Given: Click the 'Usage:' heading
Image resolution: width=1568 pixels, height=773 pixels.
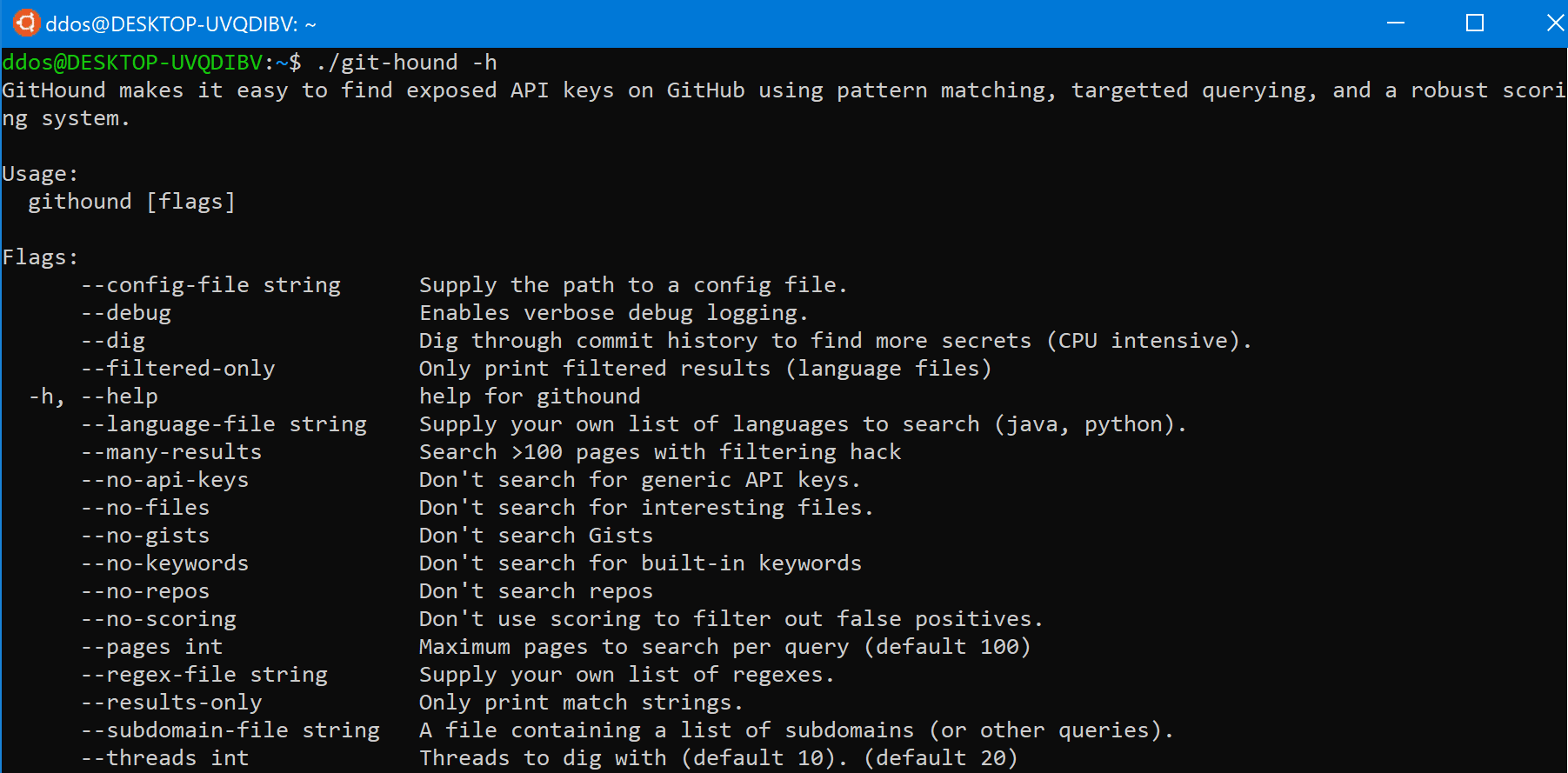Looking at the screenshot, I should click(40, 174).
